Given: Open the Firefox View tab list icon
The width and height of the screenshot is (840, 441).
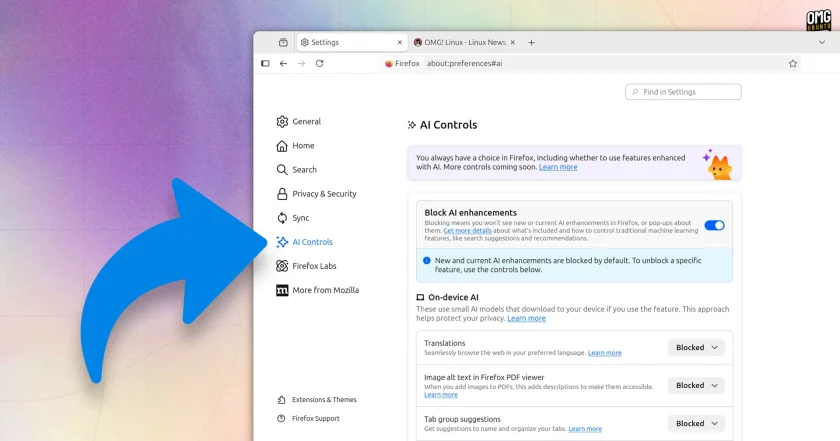Looking at the screenshot, I should click(283, 42).
